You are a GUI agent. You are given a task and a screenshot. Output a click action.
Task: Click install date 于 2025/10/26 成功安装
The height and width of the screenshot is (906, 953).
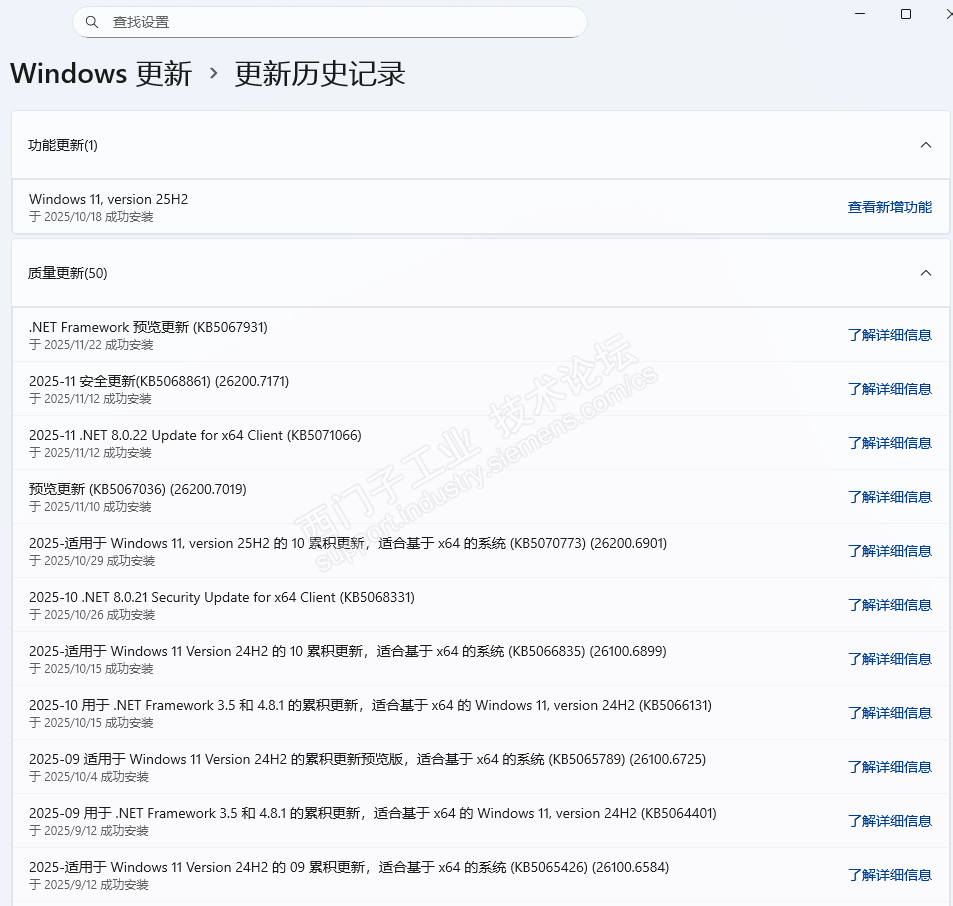click(x=92, y=615)
